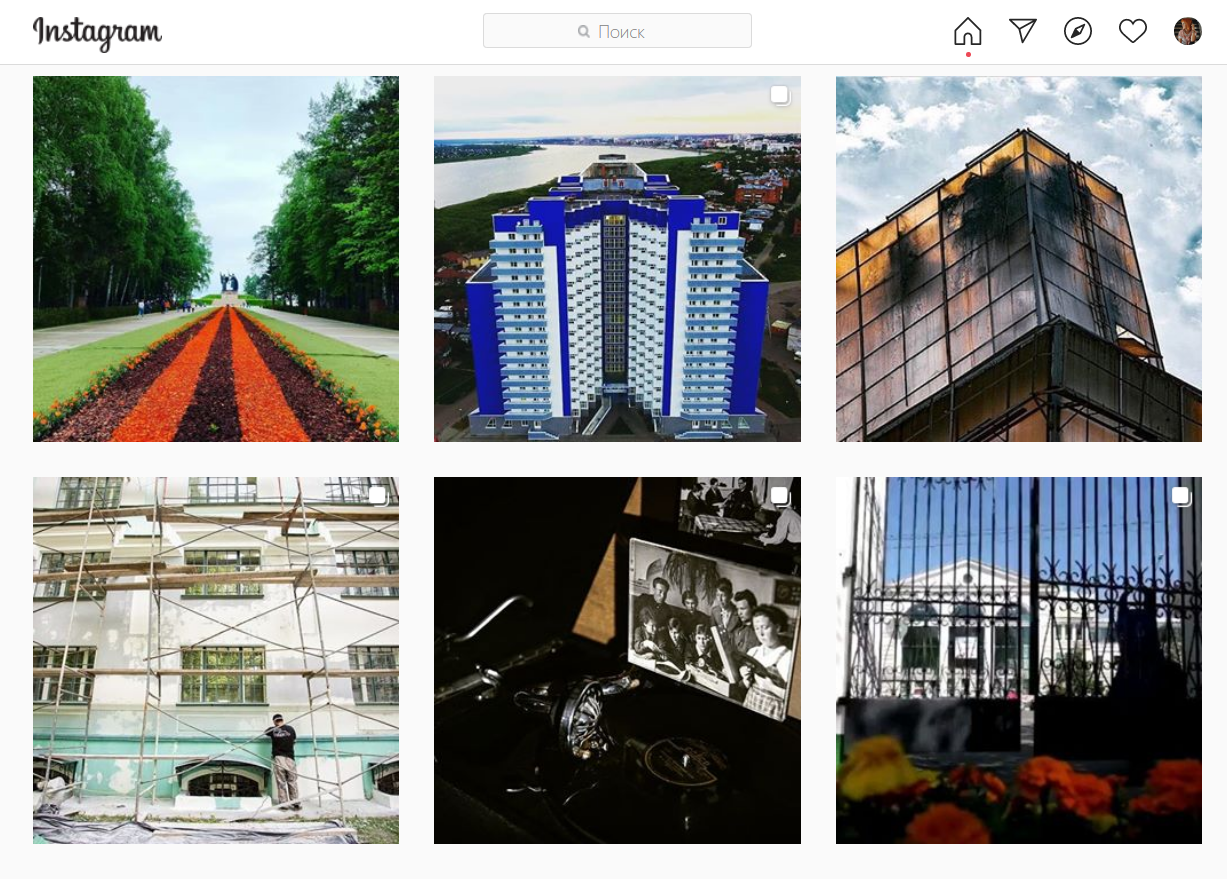Open the flower alley park photo

coord(216,259)
